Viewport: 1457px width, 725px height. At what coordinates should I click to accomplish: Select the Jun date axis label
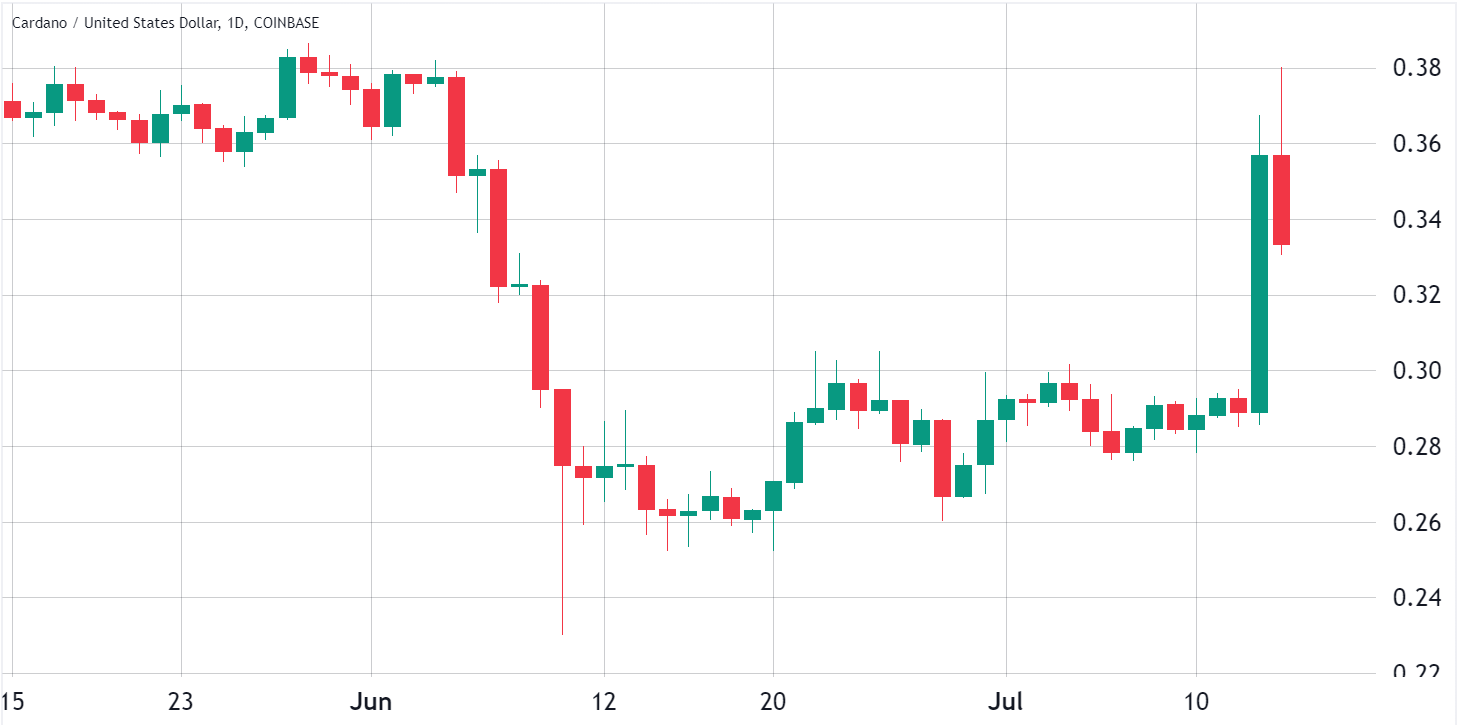(371, 702)
